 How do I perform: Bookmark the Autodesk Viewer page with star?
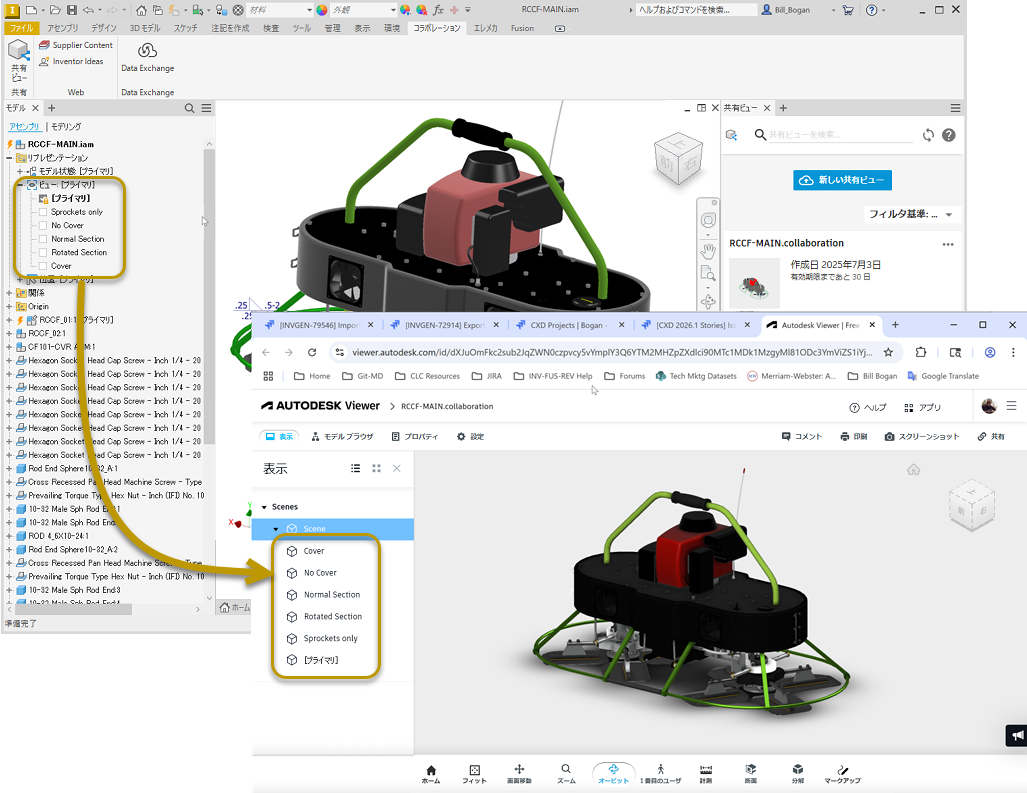[888, 352]
